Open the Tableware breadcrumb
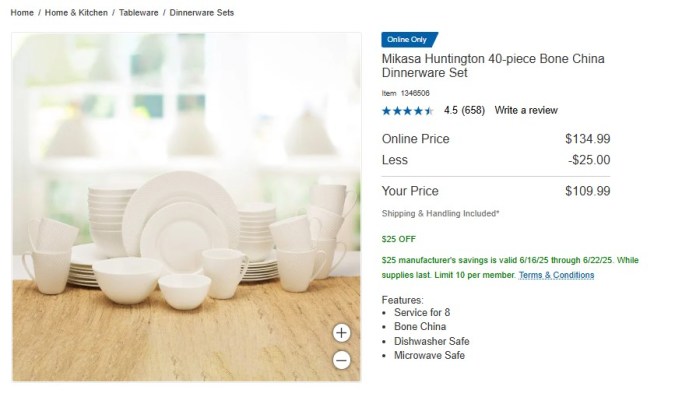Image resolution: width=675 pixels, height=397 pixels. pos(139,12)
